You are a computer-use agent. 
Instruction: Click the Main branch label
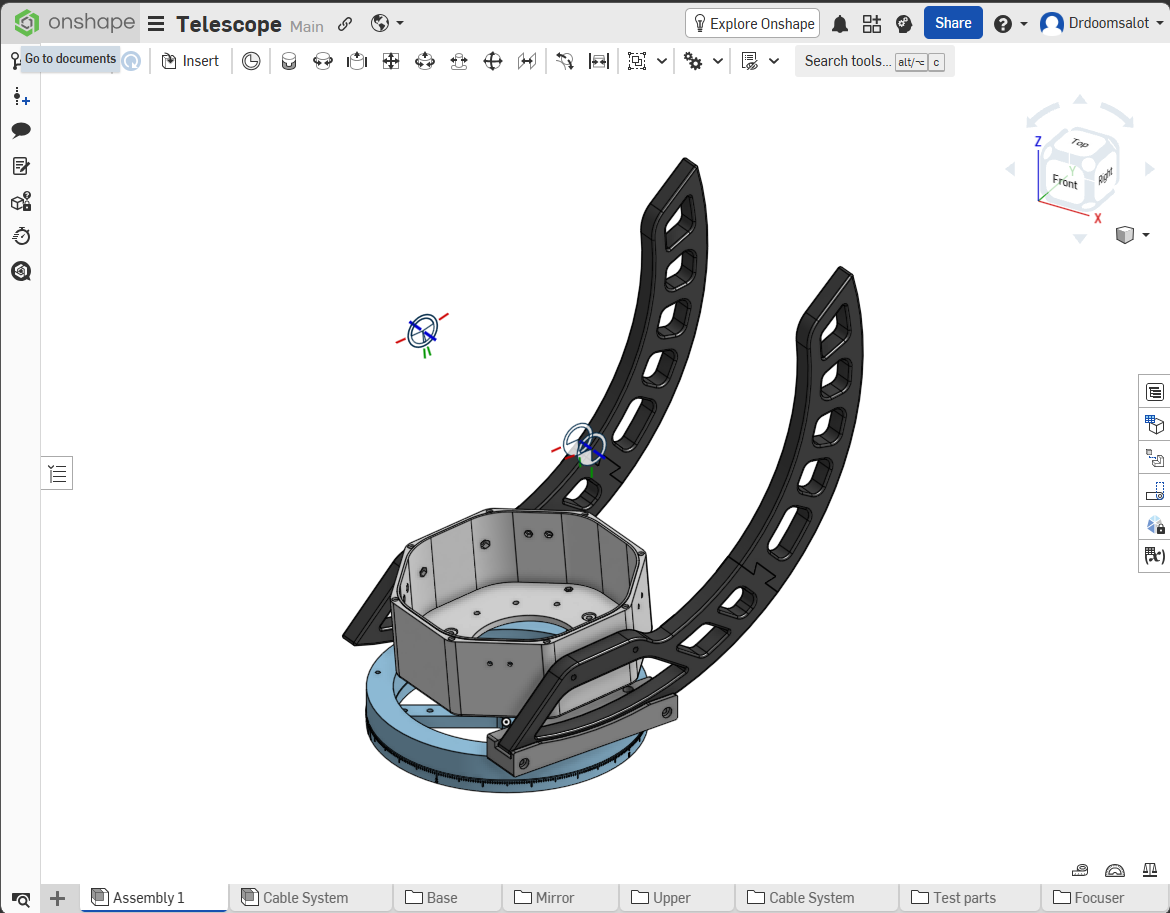coord(307,26)
